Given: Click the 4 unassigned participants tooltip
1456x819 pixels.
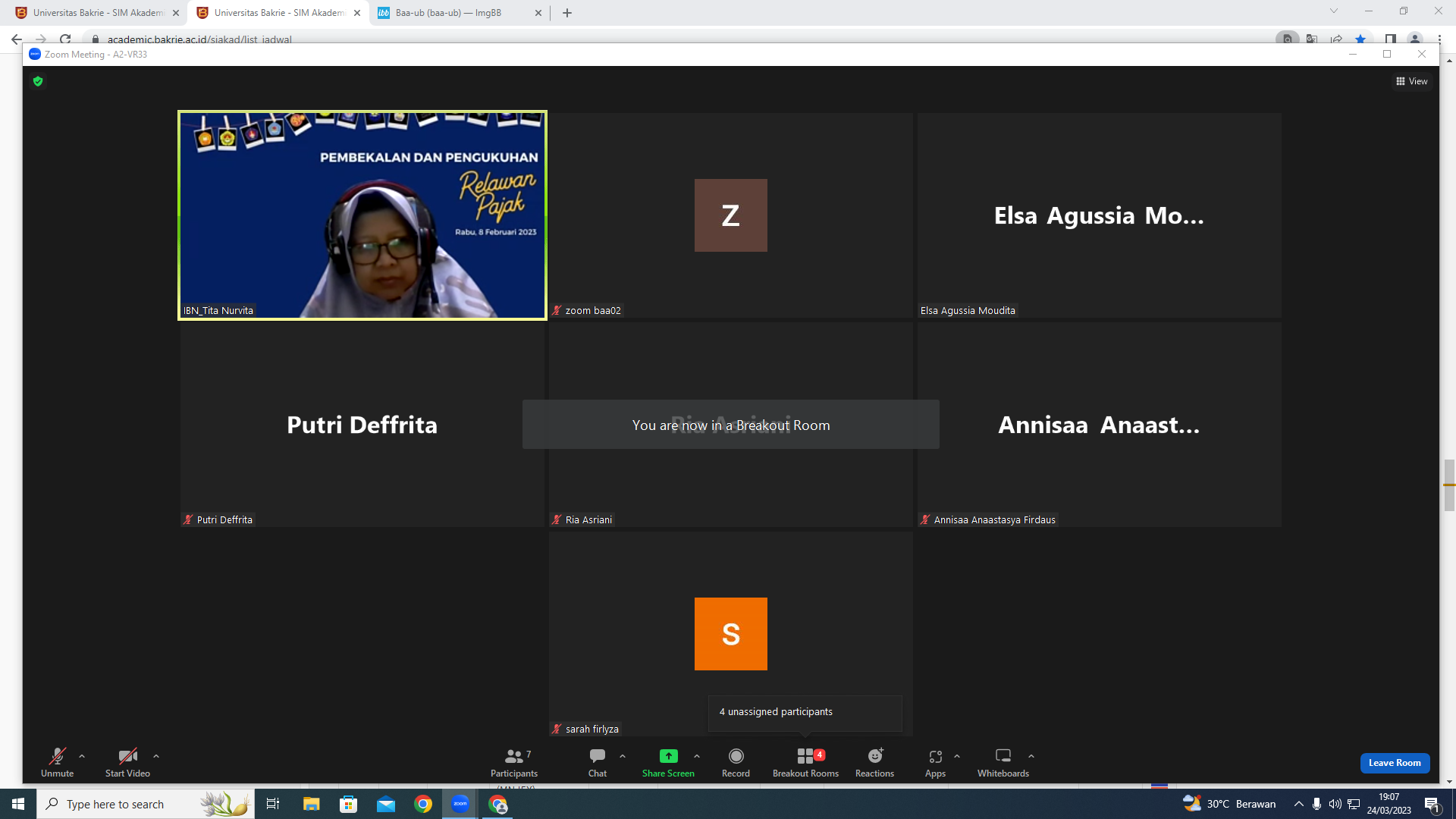Looking at the screenshot, I should coord(805,712).
